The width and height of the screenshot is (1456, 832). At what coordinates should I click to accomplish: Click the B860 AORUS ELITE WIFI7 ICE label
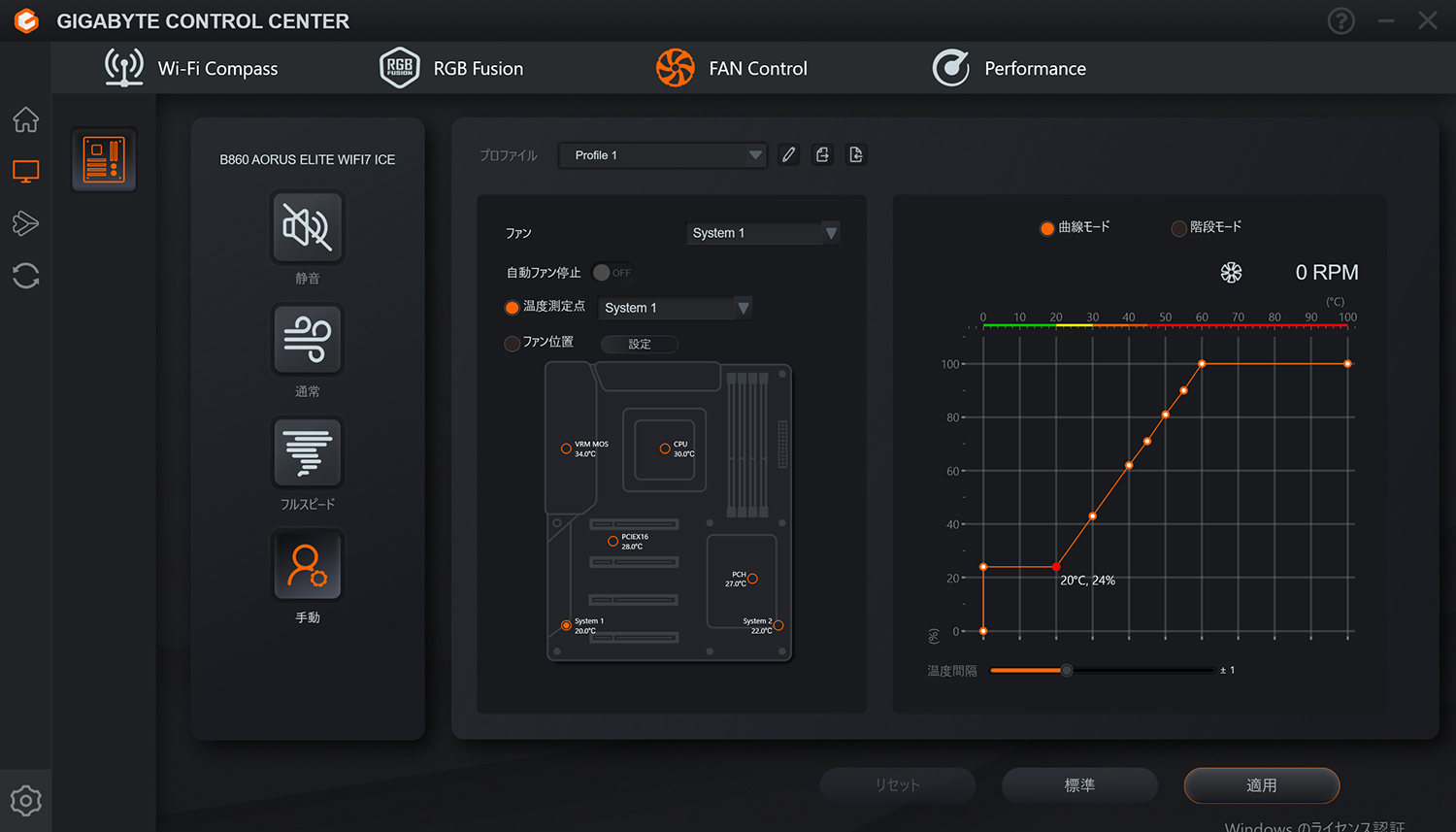pos(308,159)
